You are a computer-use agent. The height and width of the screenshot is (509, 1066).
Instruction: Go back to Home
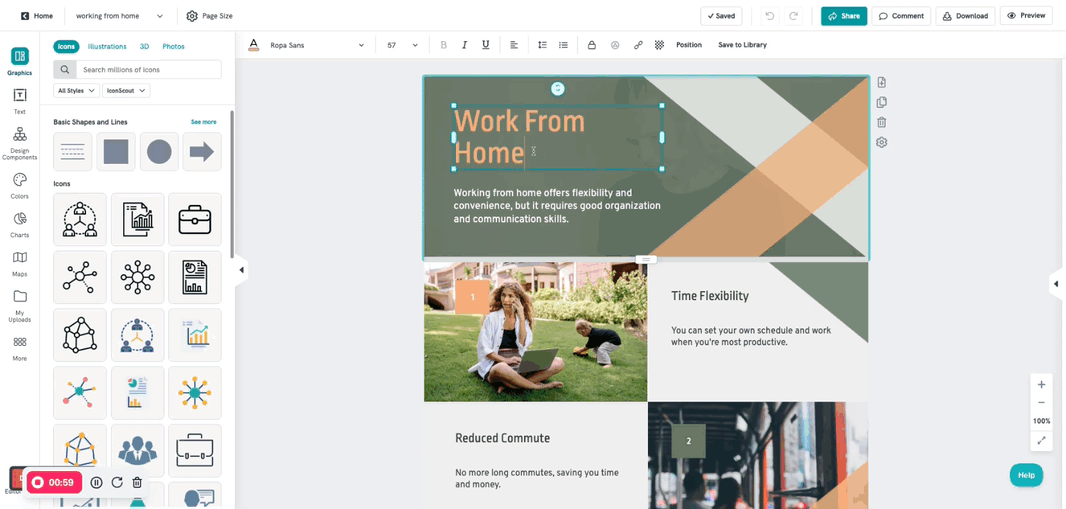coord(37,16)
